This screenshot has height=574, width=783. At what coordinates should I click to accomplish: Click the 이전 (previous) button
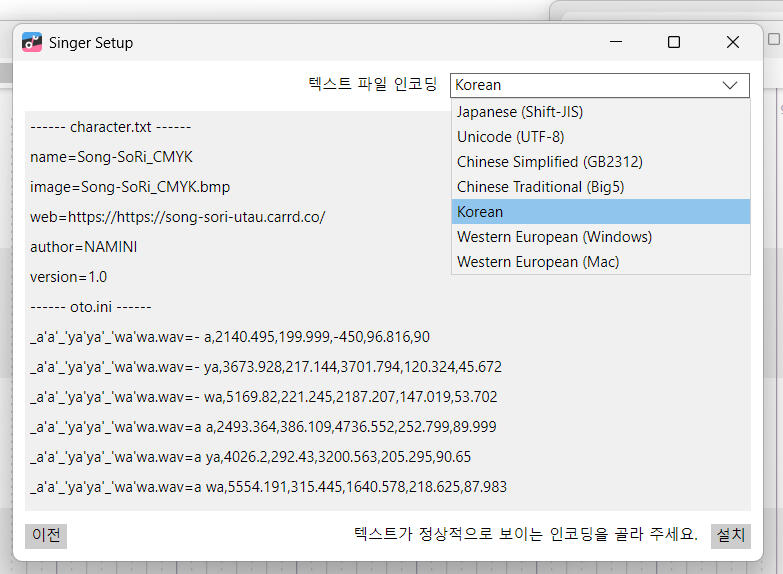(46, 535)
